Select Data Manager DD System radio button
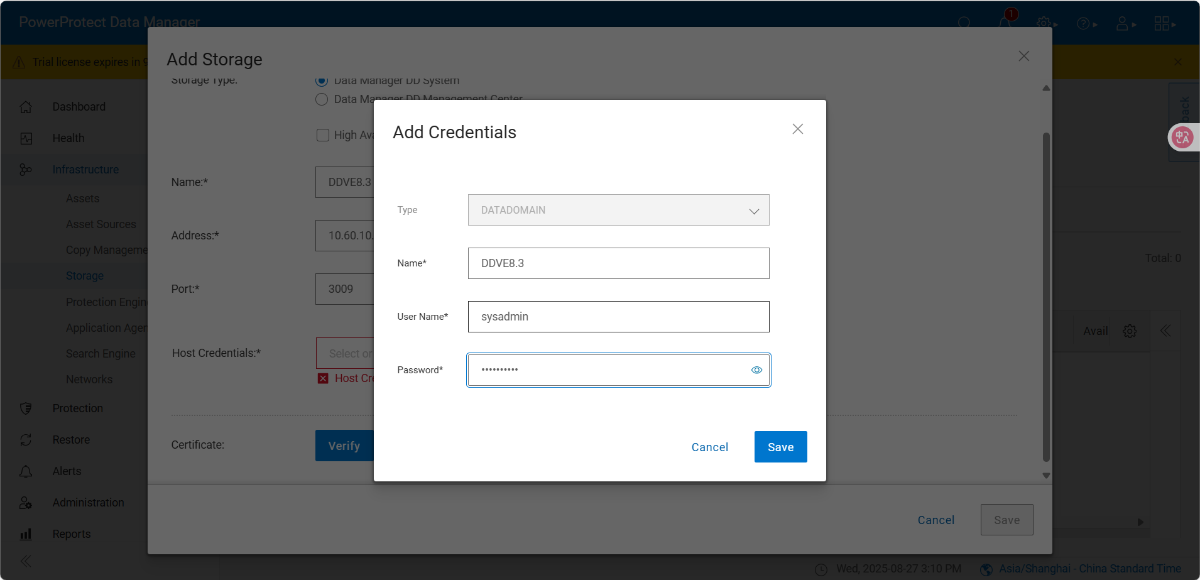 coord(322,80)
